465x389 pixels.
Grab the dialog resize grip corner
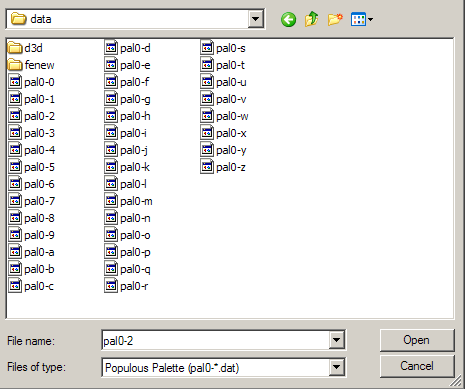457,382
